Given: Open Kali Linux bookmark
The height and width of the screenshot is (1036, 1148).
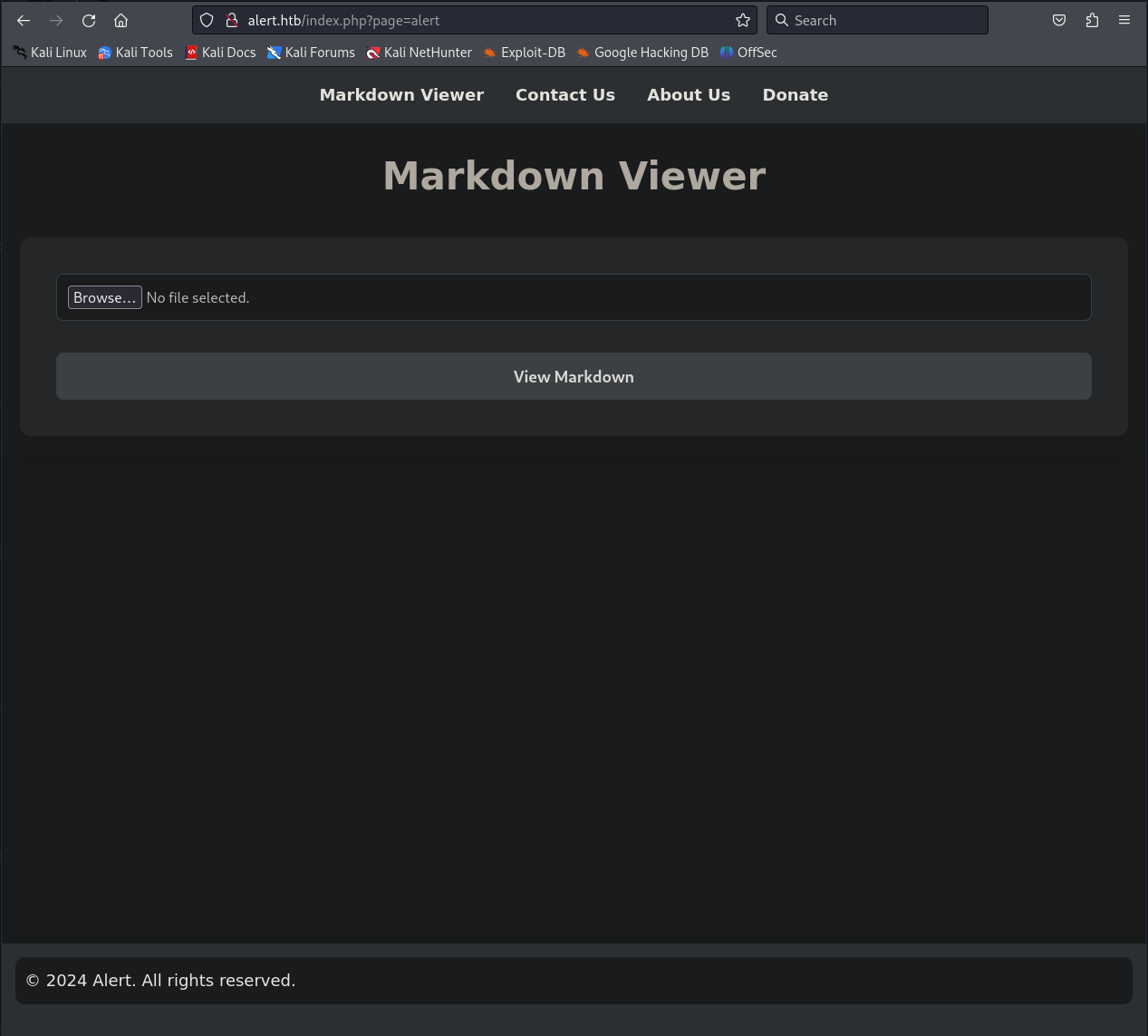Looking at the screenshot, I should [50, 53].
